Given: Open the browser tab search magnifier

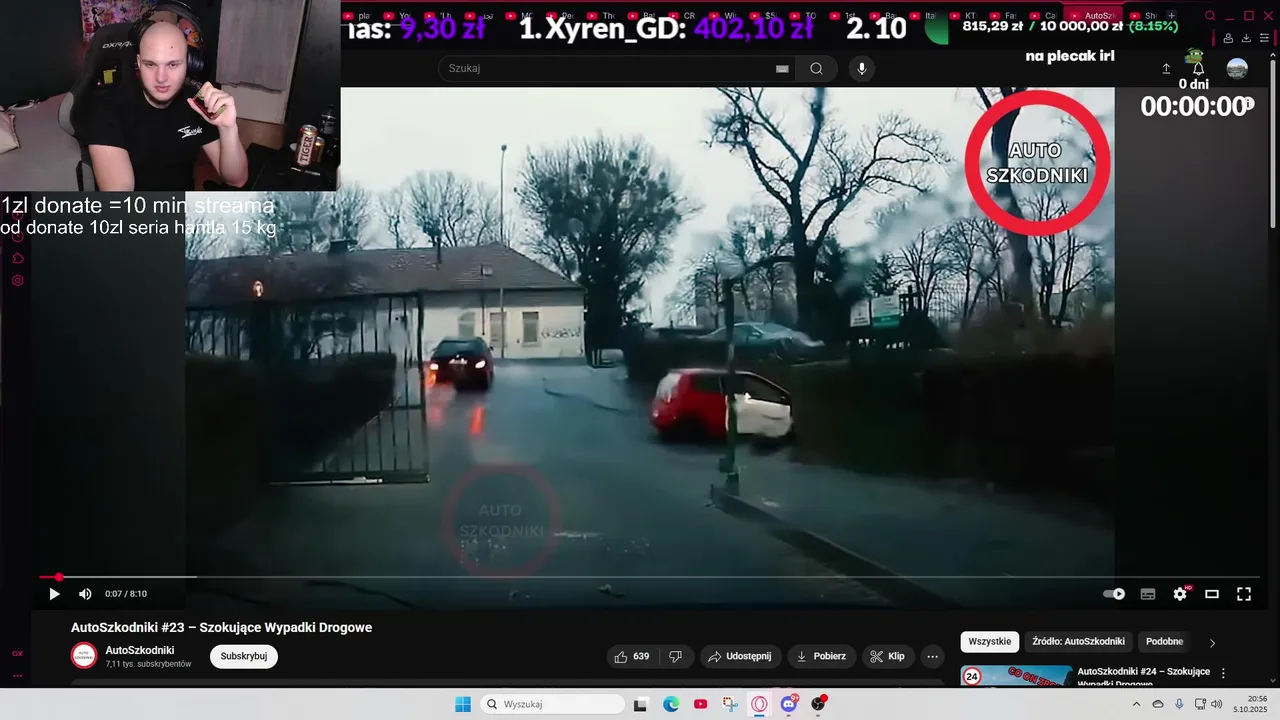Looking at the screenshot, I should 1210,16.
